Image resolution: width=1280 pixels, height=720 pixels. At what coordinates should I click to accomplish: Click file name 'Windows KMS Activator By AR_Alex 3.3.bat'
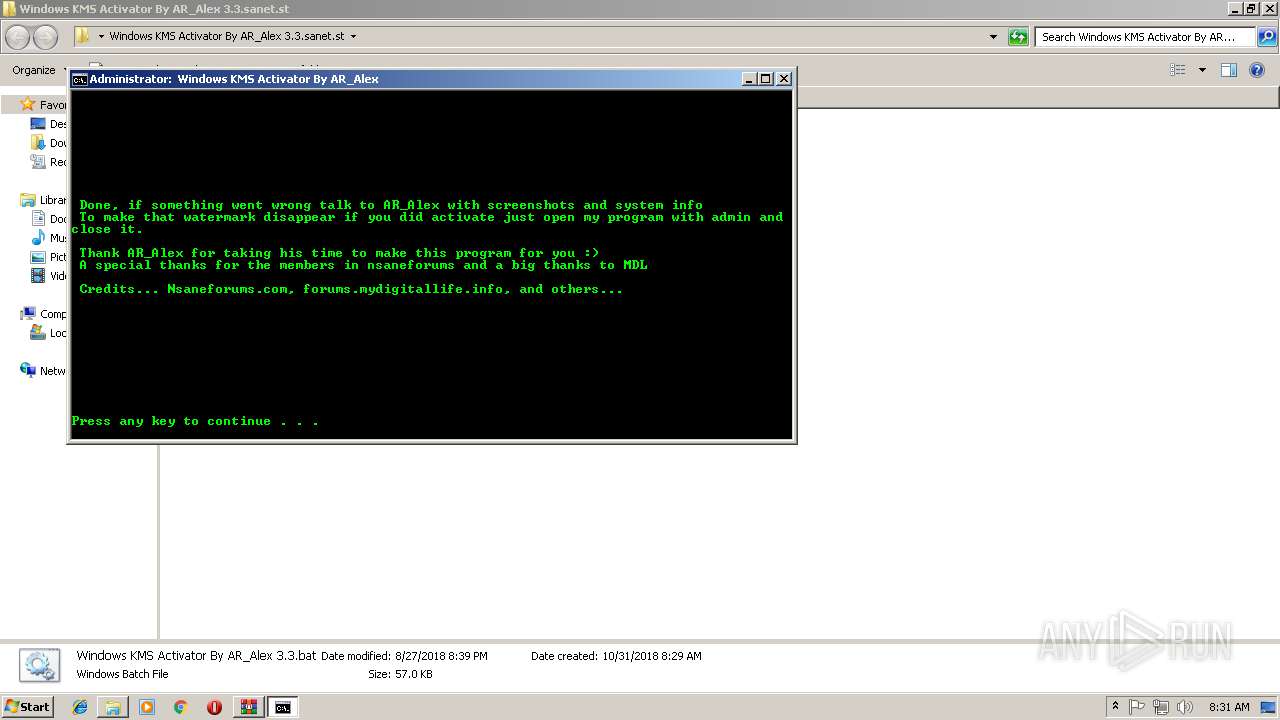tap(196, 656)
